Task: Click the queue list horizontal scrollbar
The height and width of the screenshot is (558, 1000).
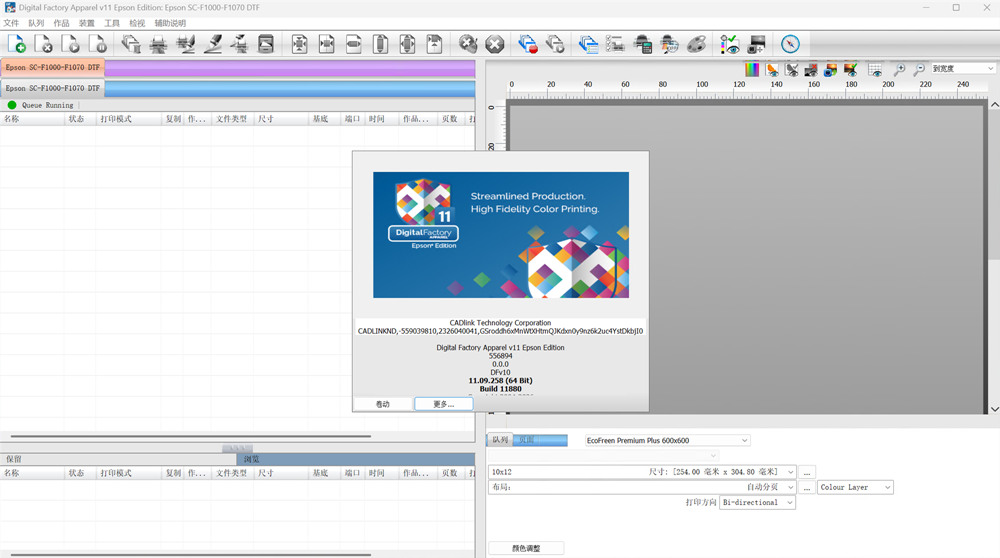Action: point(191,436)
